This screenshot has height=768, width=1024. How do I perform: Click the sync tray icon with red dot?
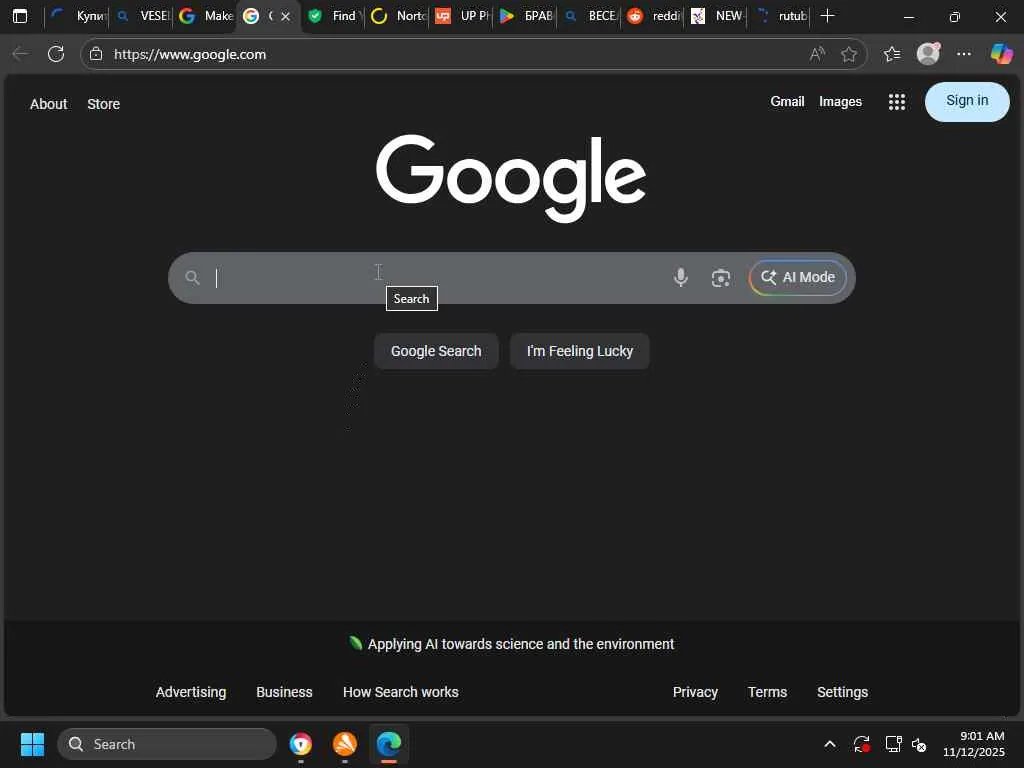861,744
